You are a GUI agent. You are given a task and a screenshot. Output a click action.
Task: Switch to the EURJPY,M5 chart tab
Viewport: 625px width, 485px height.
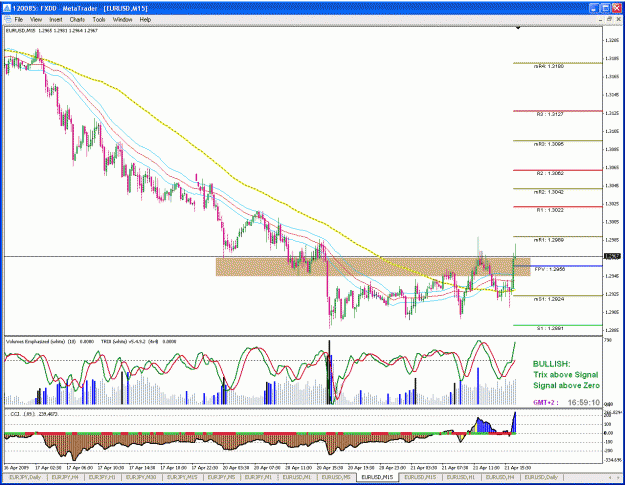pyautogui.click(x=221, y=477)
